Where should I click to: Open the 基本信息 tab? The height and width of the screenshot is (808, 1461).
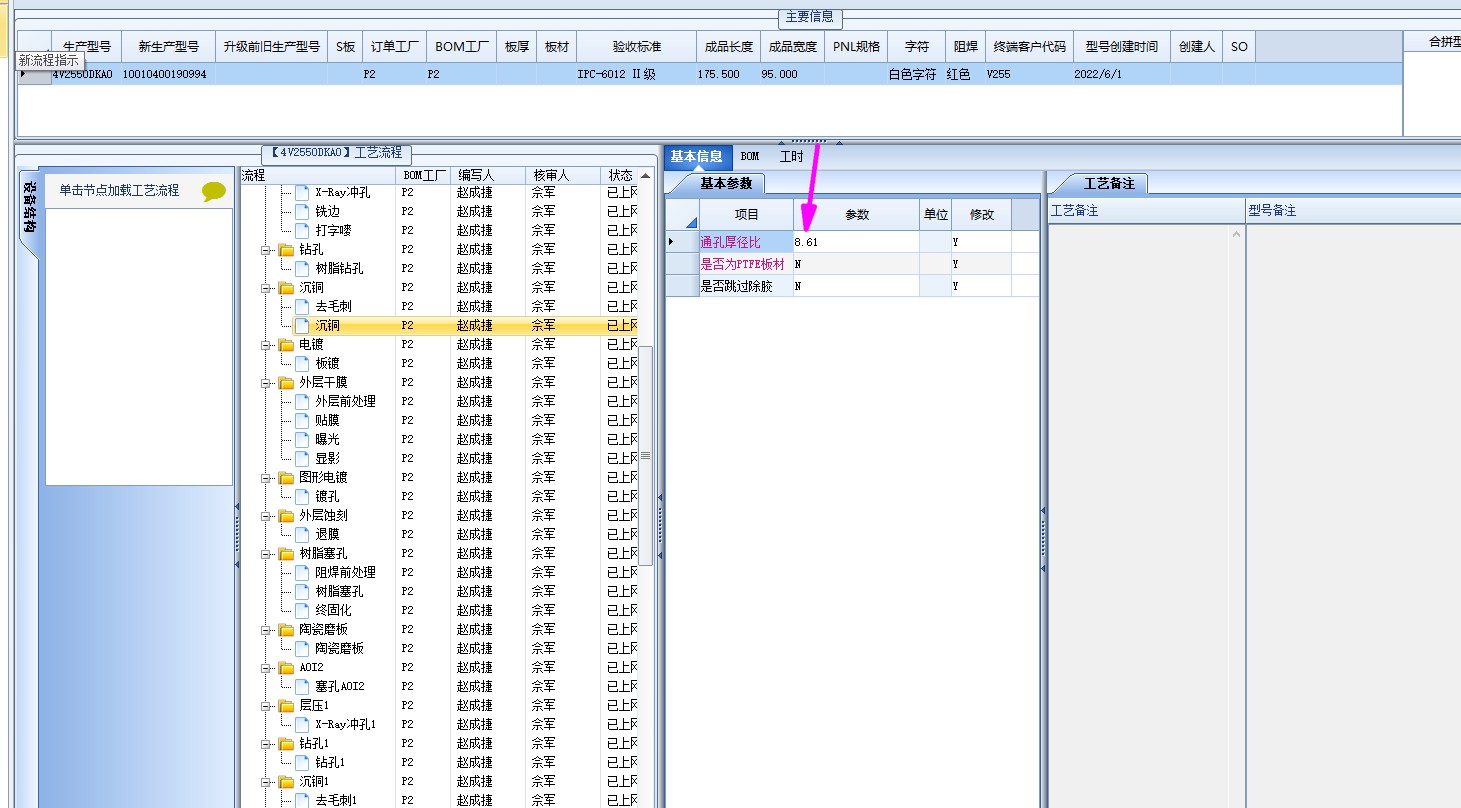[x=696, y=156]
